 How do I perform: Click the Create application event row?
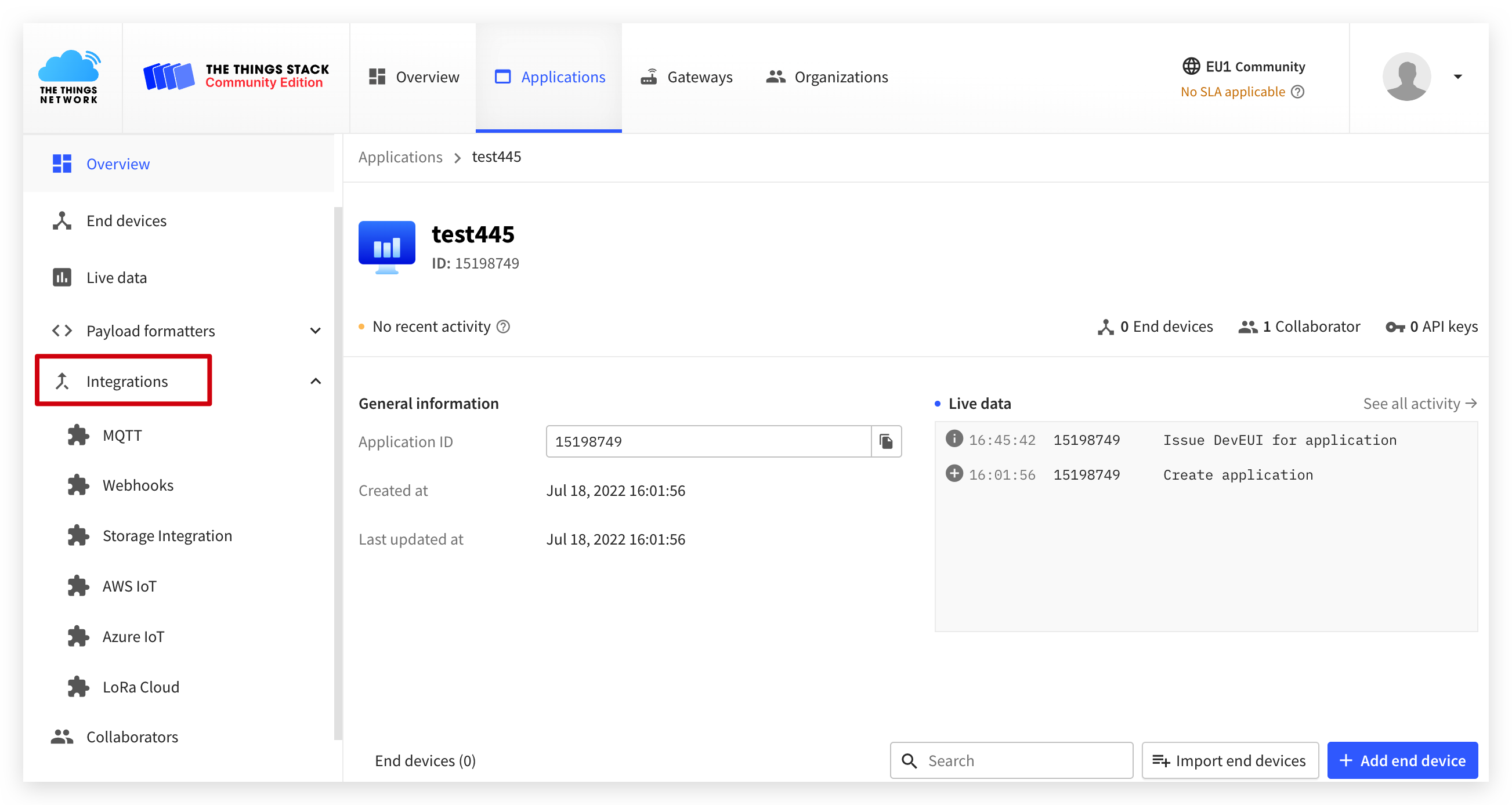pos(1206,474)
